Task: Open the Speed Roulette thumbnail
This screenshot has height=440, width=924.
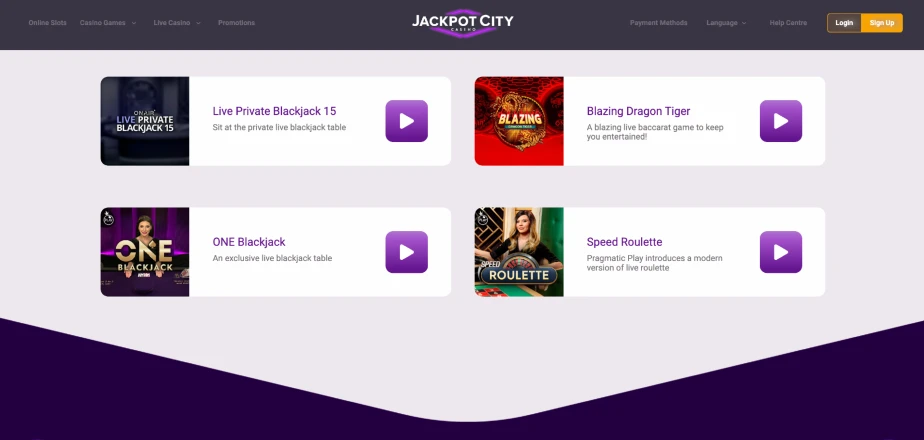Action: pyautogui.click(x=519, y=252)
